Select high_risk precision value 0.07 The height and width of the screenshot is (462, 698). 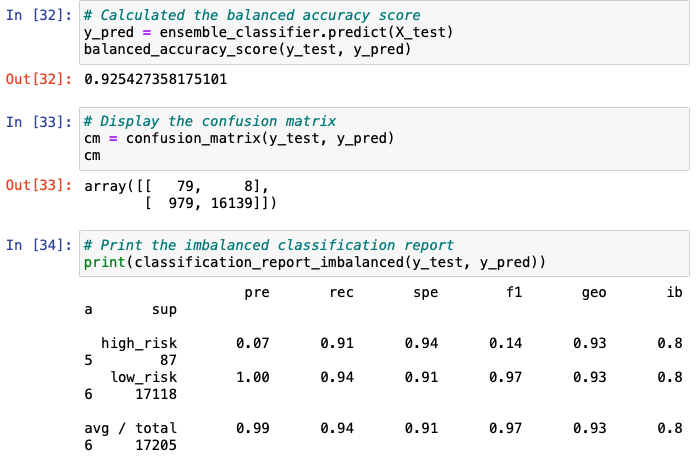tap(252, 343)
